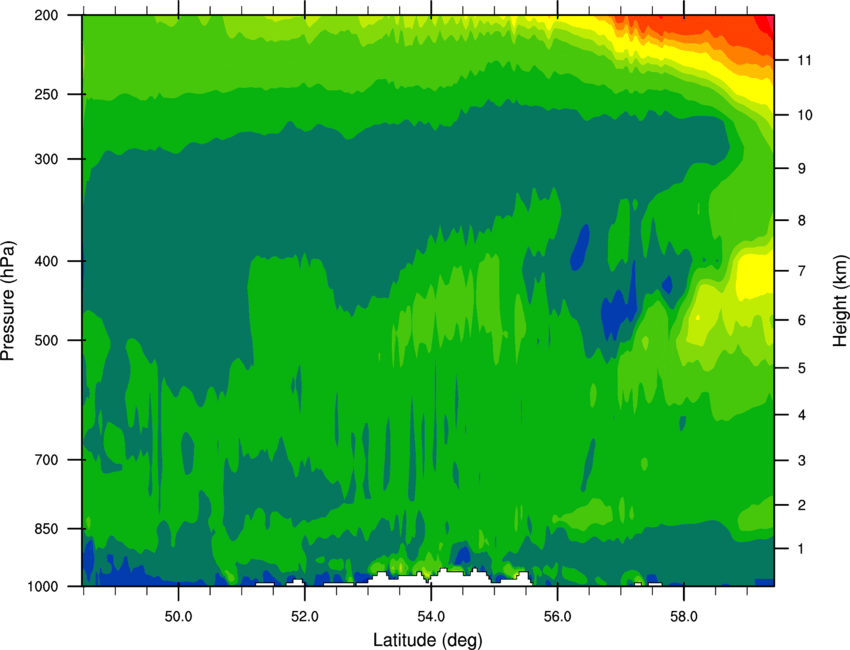Click the 9 km height tick label
This screenshot has width=850, height=650.
pos(801,169)
